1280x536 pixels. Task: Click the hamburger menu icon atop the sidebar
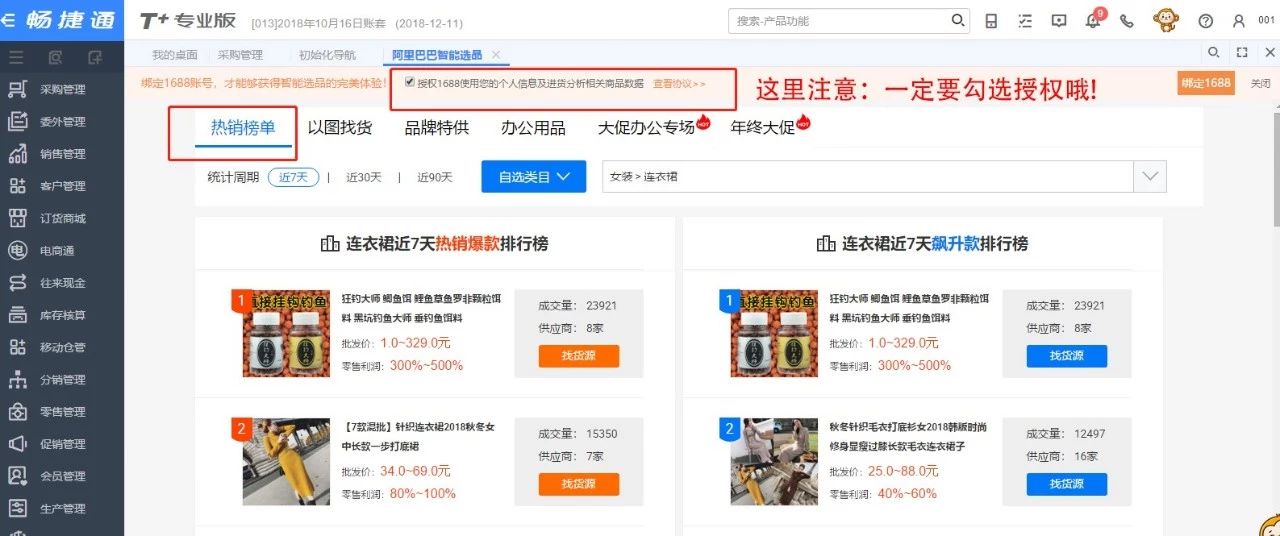(16, 56)
